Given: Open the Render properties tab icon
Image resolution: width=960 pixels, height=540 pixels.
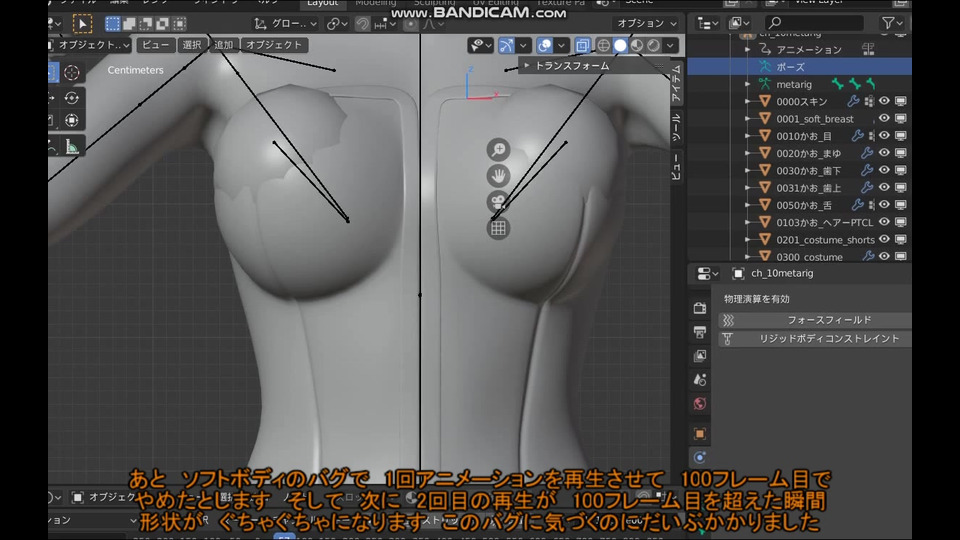Looking at the screenshot, I should pyautogui.click(x=700, y=308).
